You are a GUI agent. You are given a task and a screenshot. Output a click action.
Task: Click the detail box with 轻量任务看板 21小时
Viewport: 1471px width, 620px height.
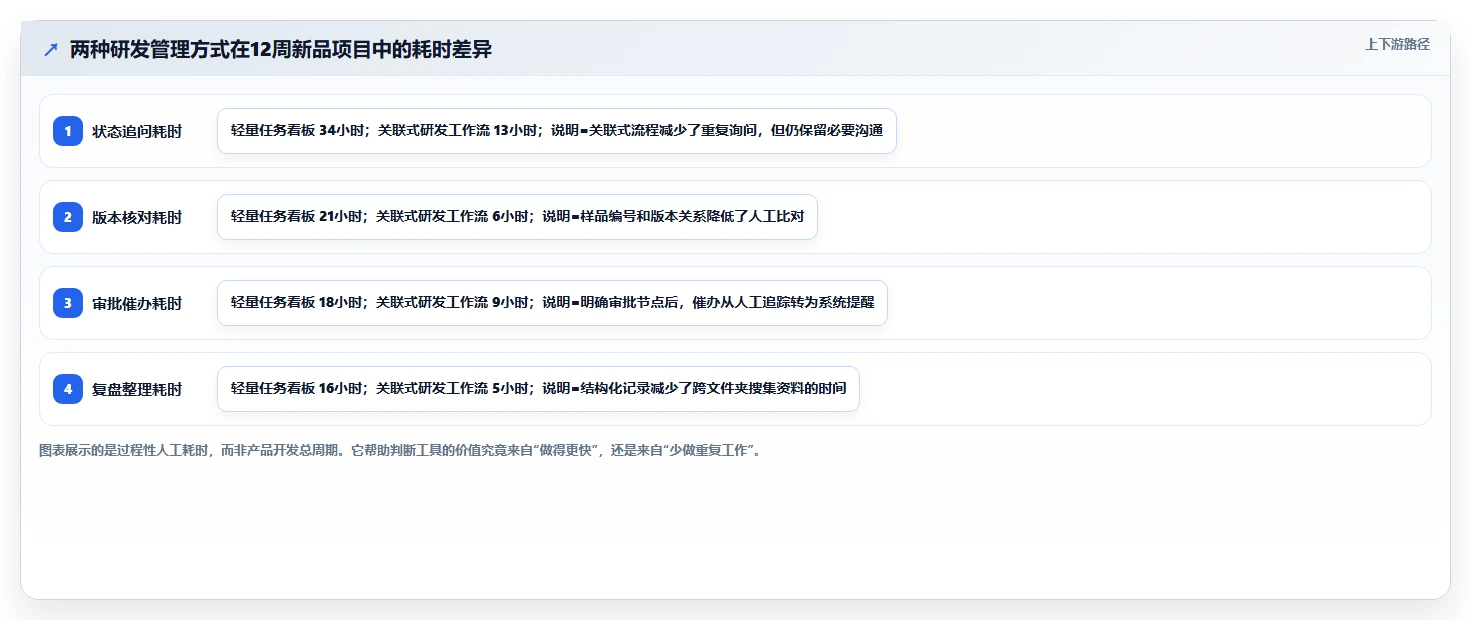tap(517, 217)
